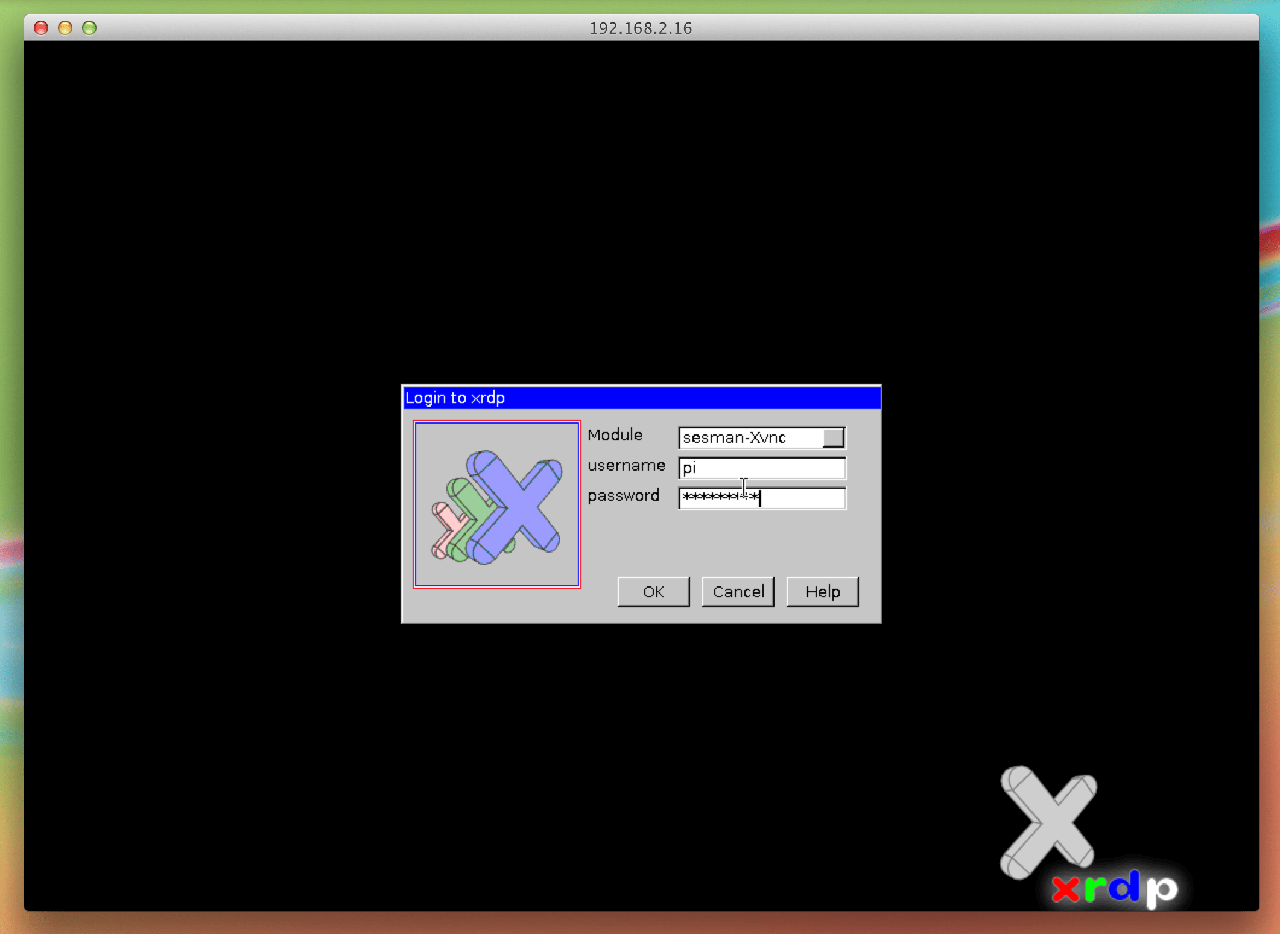Click the green letter r in the xrdp wordmark

[x=1095, y=887]
